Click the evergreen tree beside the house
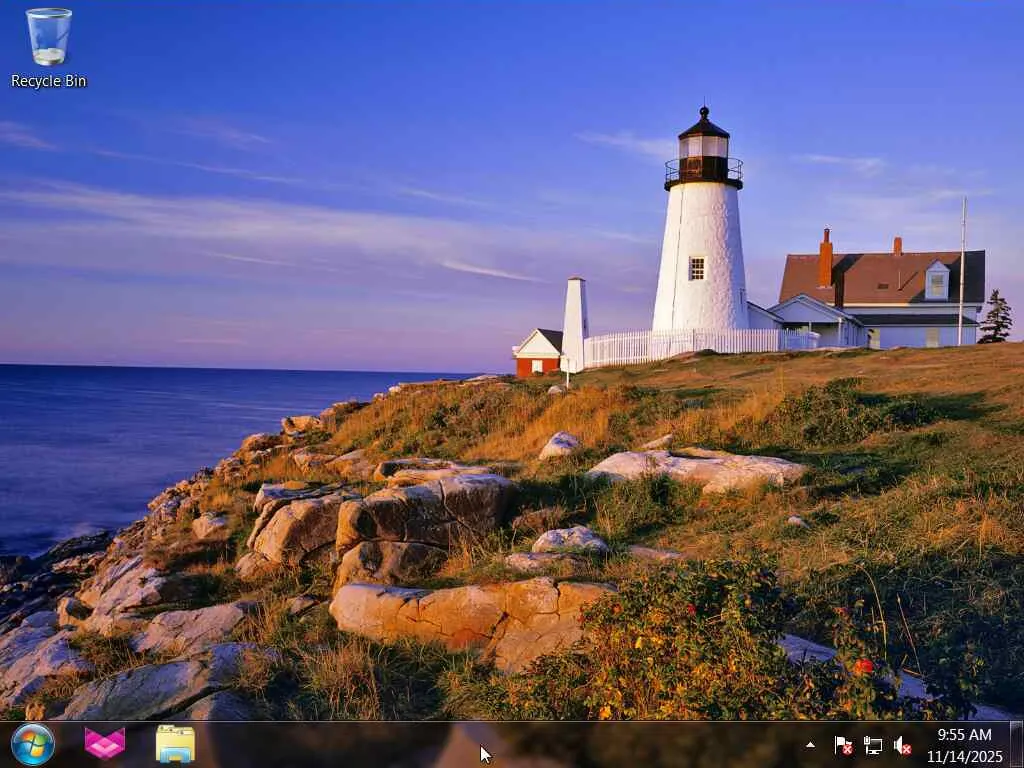 pos(995,317)
